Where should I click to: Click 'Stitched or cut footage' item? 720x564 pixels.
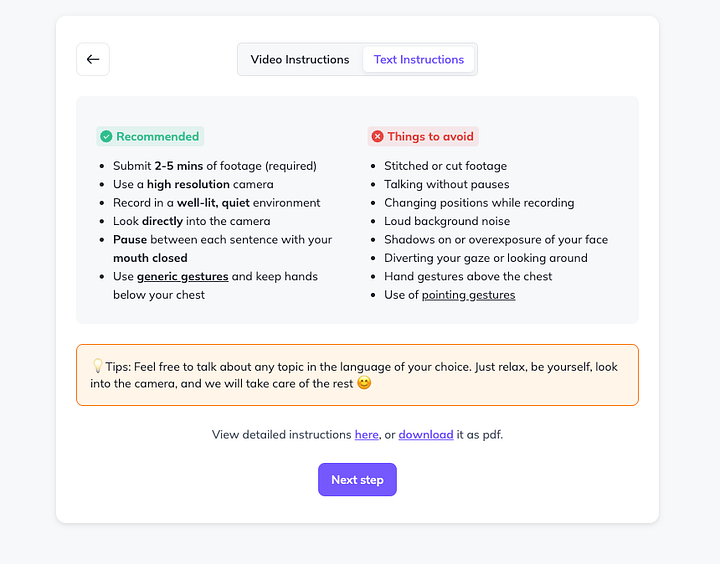tap(445, 166)
